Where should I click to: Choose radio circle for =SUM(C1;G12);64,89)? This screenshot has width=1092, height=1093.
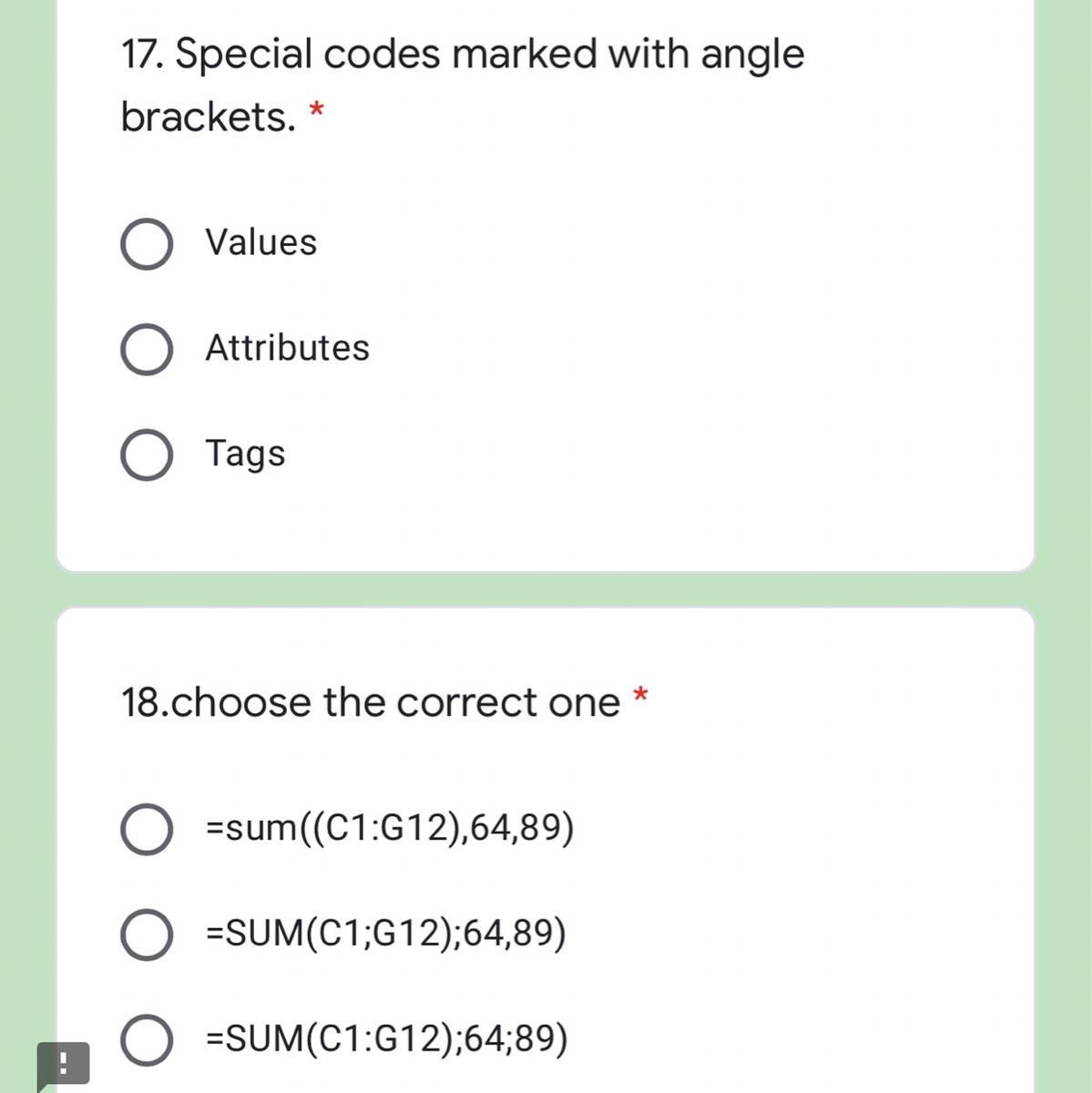(147, 935)
